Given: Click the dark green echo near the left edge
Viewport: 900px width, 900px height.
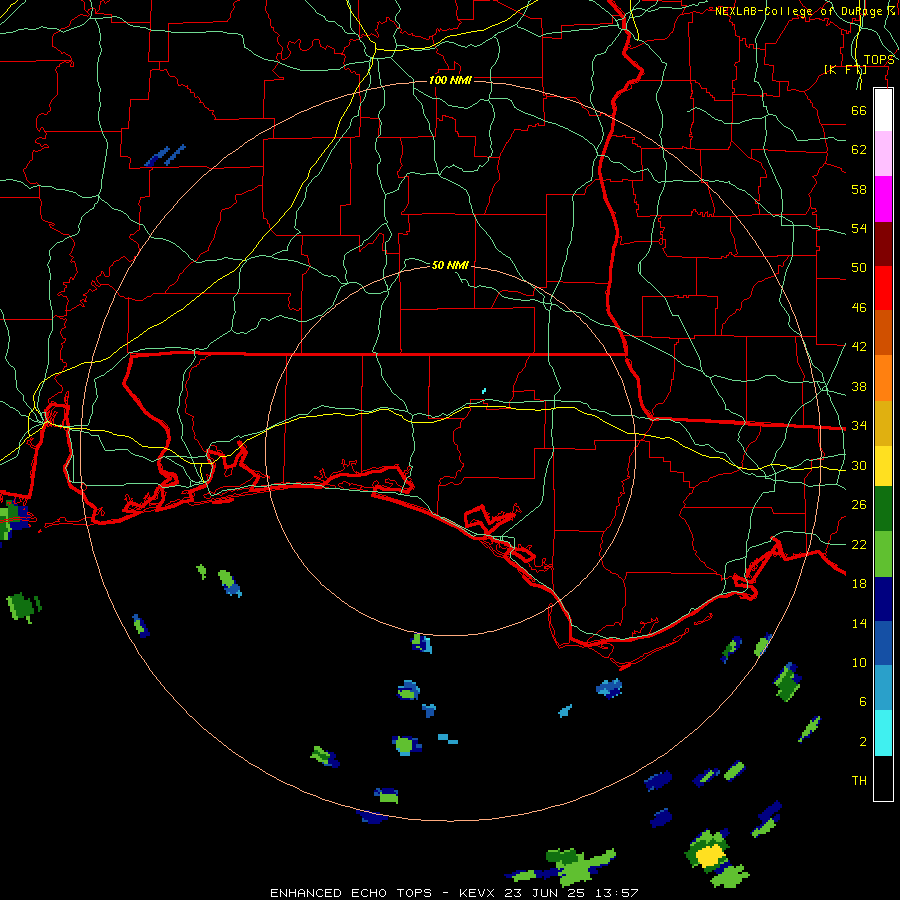Looking at the screenshot, I should click(24, 607).
